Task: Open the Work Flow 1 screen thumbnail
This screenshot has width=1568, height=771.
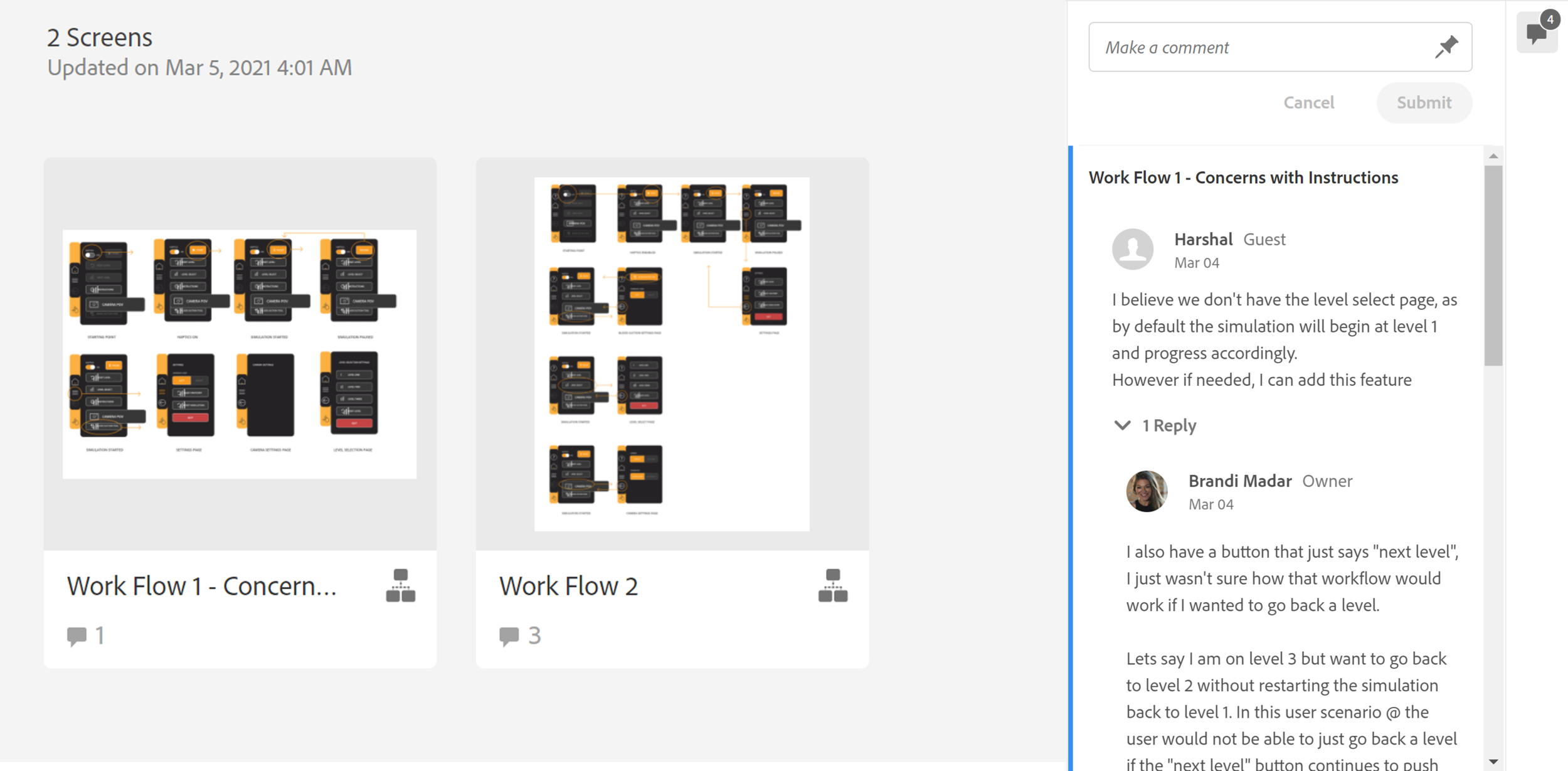Action: (x=240, y=354)
